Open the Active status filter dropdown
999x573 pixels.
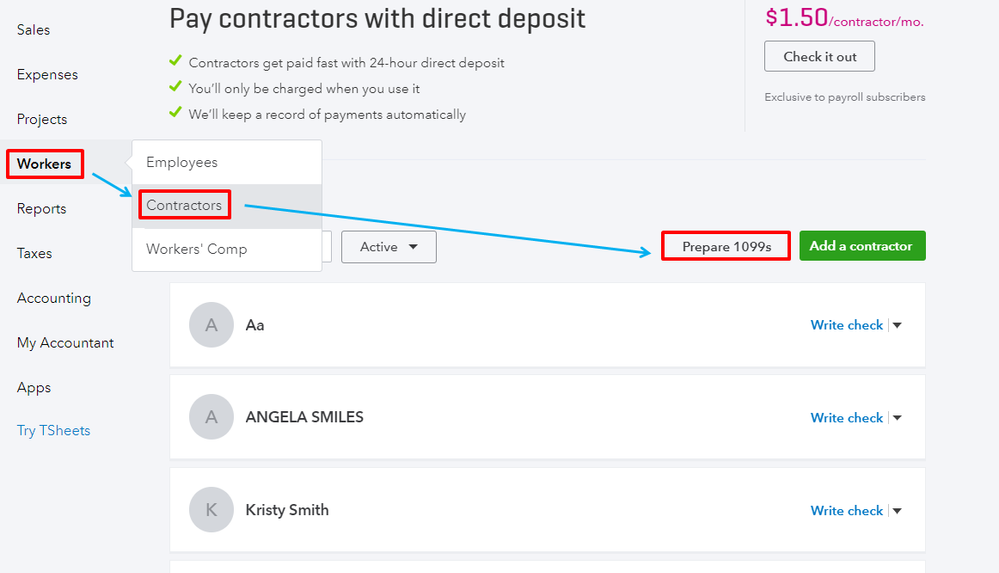388,247
